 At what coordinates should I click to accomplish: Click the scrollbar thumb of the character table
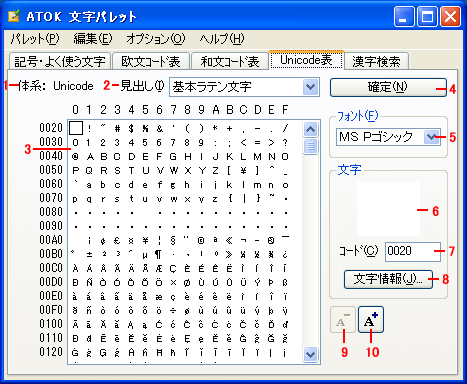[311, 146]
